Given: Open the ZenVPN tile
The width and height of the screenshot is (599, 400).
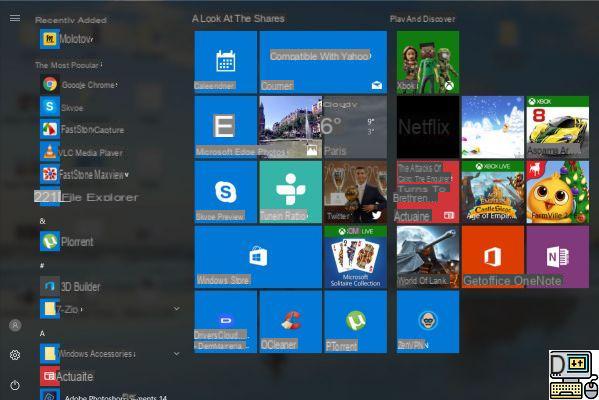Looking at the screenshot, I should click(x=428, y=322).
